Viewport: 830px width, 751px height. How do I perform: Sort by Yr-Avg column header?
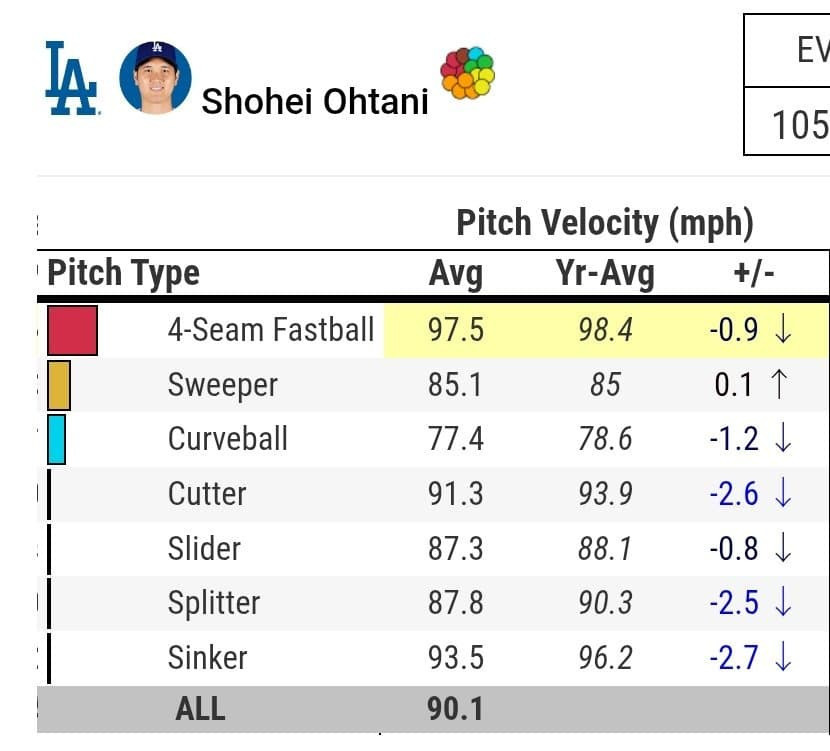[605, 273]
